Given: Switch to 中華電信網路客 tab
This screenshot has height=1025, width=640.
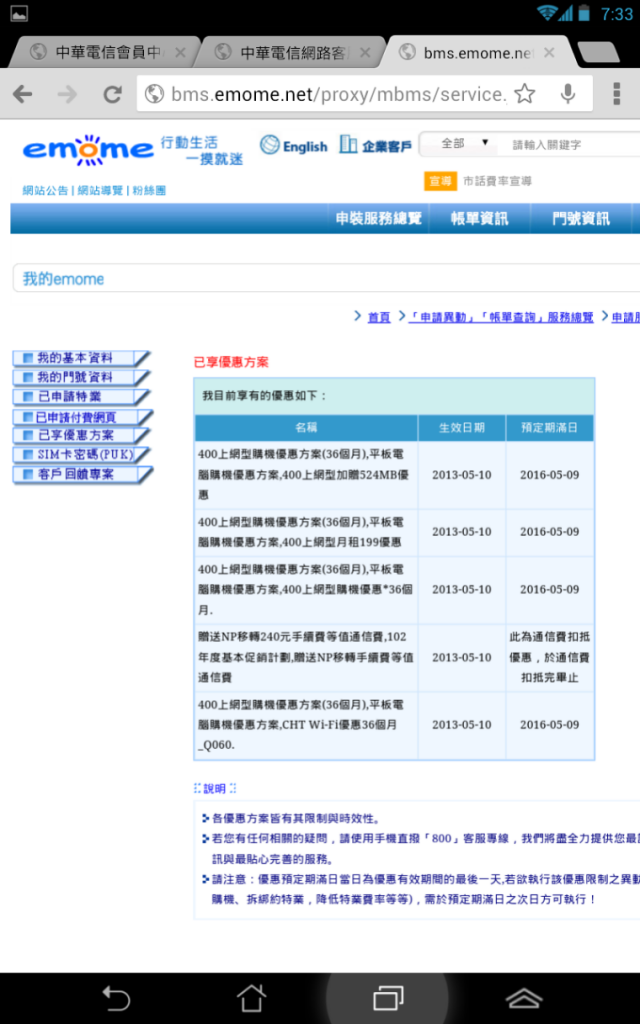Looking at the screenshot, I should pos(288,52).
